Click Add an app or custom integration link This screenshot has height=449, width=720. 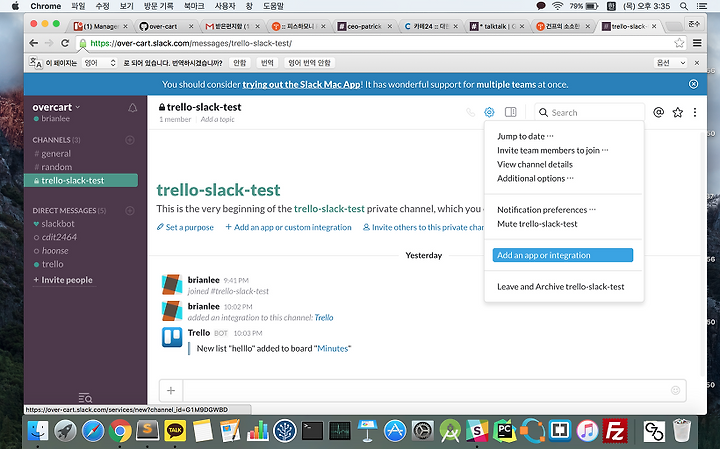click(x=288, y=227)
